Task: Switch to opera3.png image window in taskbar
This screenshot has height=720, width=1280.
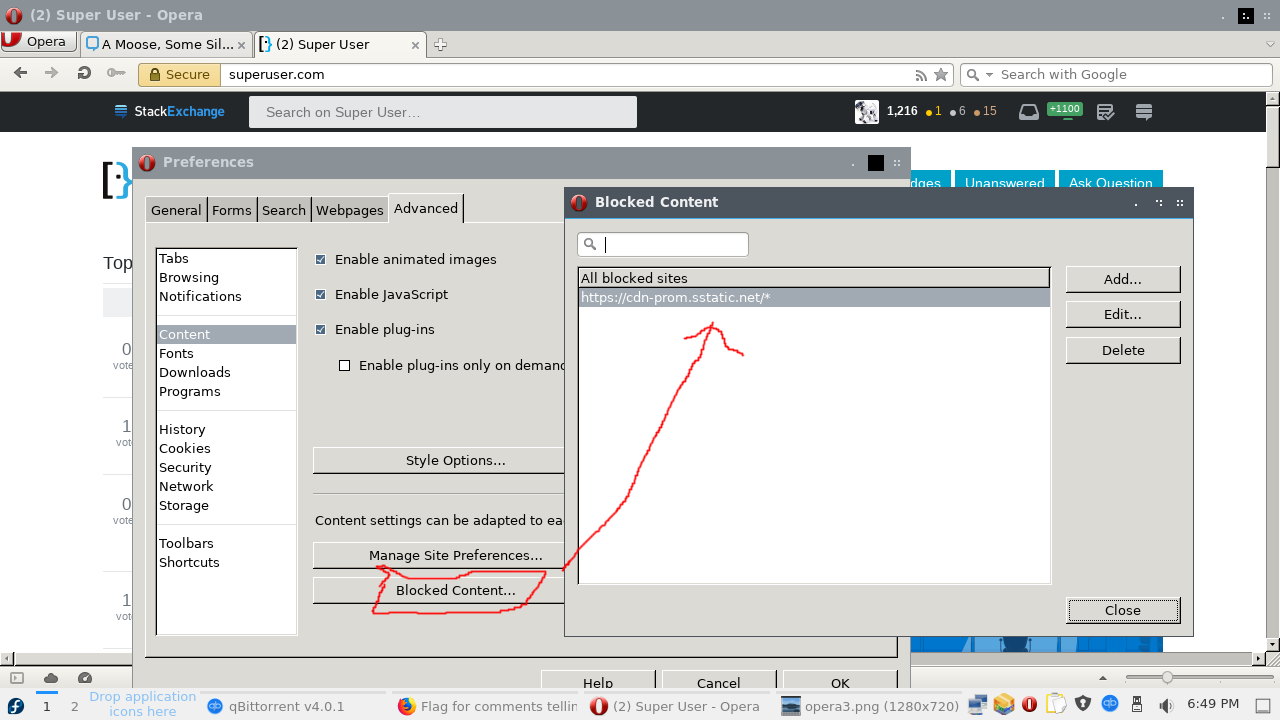Action: pyautogui.click(x=870, y=706)
